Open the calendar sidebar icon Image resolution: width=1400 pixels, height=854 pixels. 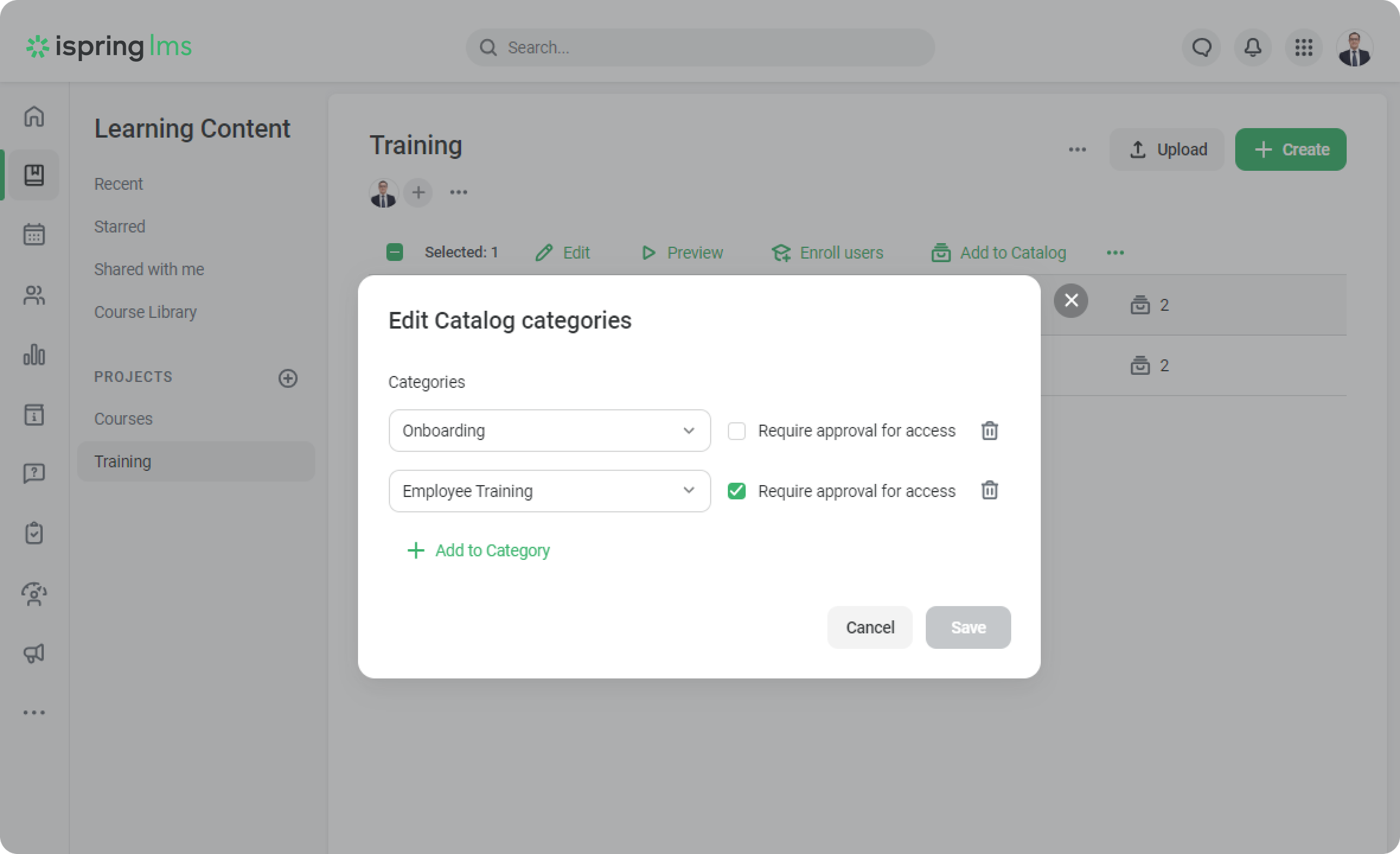coord(34,235)
